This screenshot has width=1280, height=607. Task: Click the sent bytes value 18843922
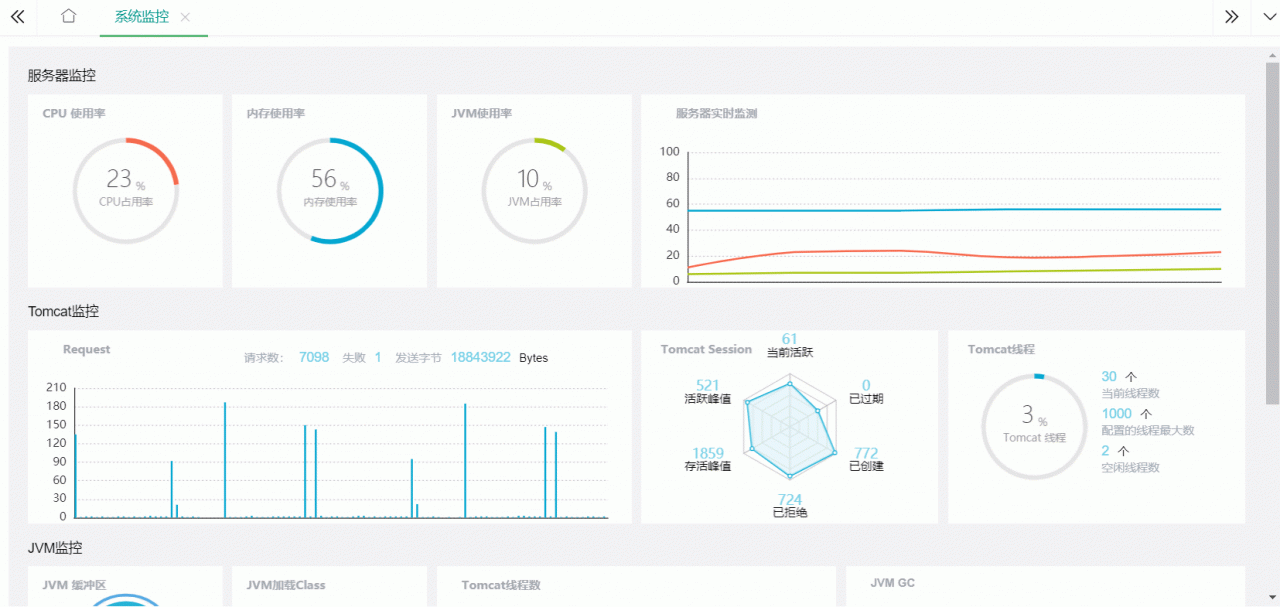pos(481,357)
